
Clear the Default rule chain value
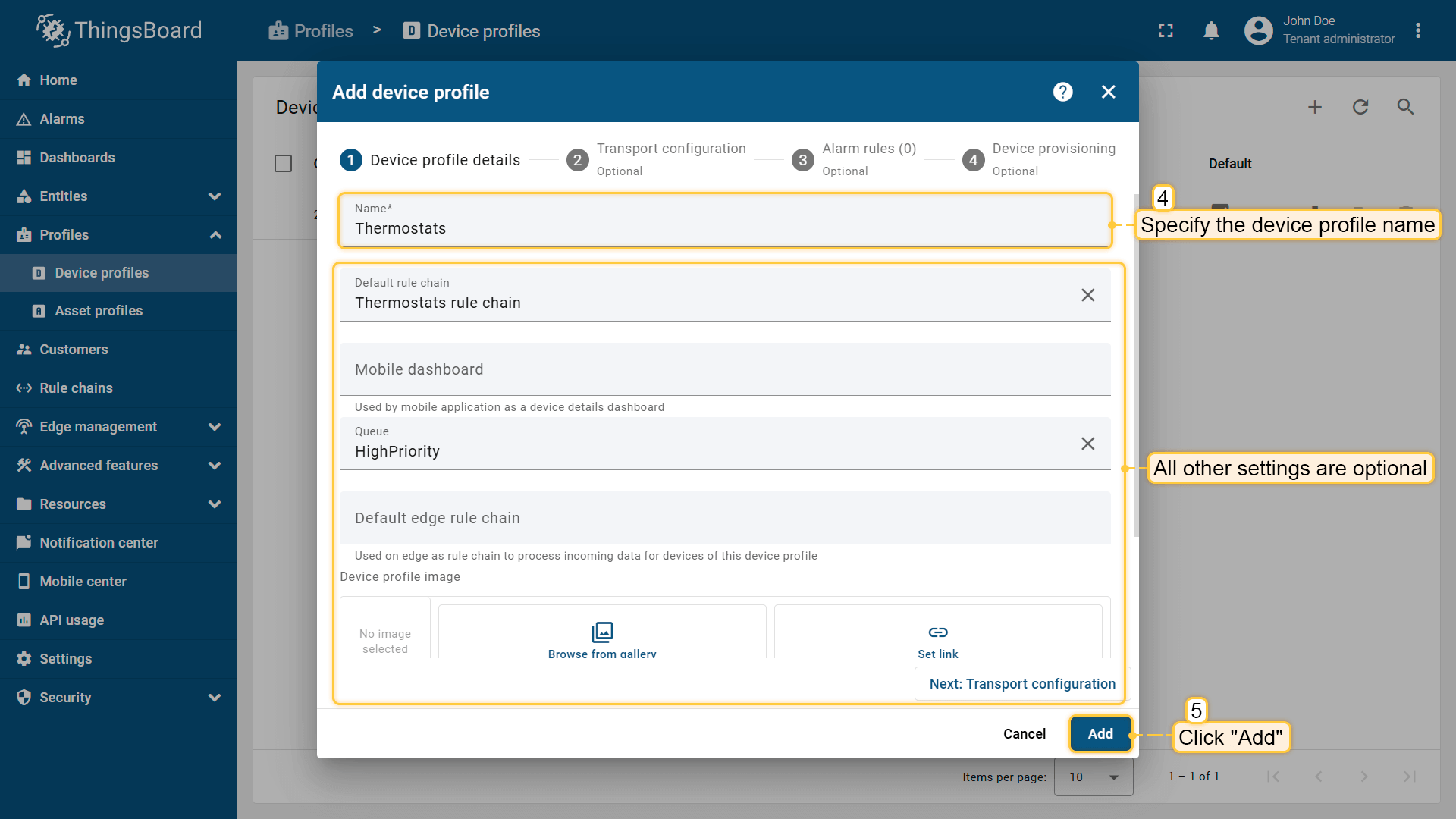(x=1087, y=295)
